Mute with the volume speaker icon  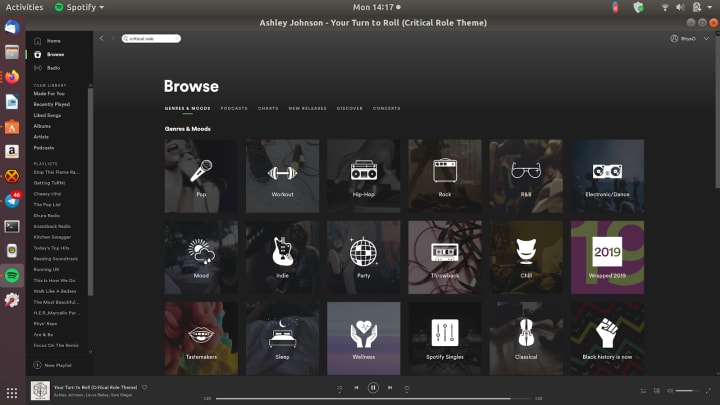[x=670, y=391]
